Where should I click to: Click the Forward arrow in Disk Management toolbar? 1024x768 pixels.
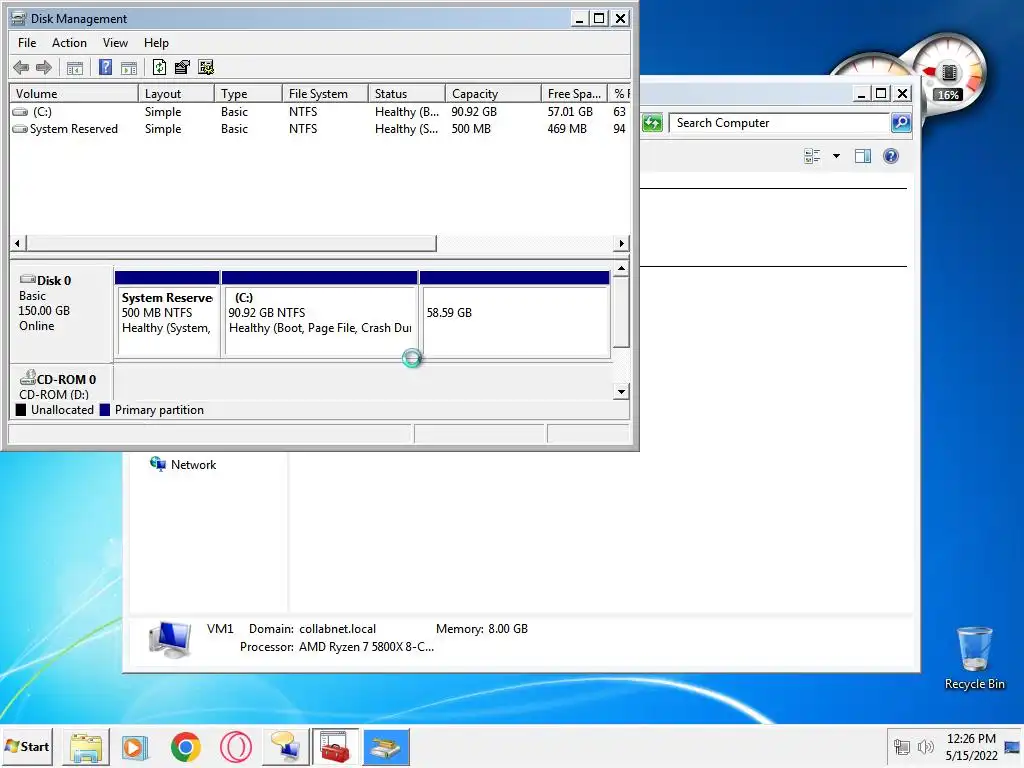(x=44, y=67)
